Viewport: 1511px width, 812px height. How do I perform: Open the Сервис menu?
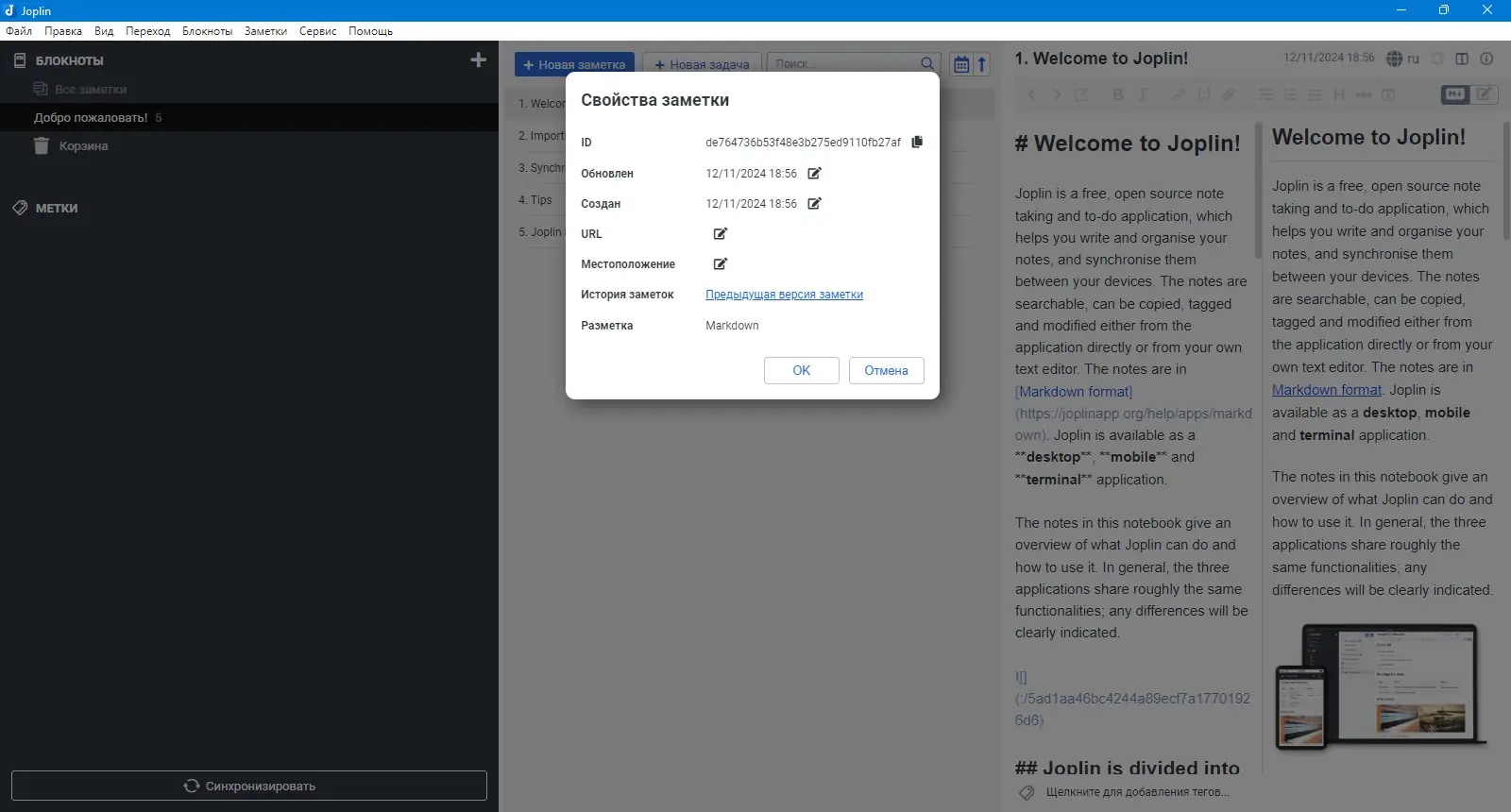point(318,31)
